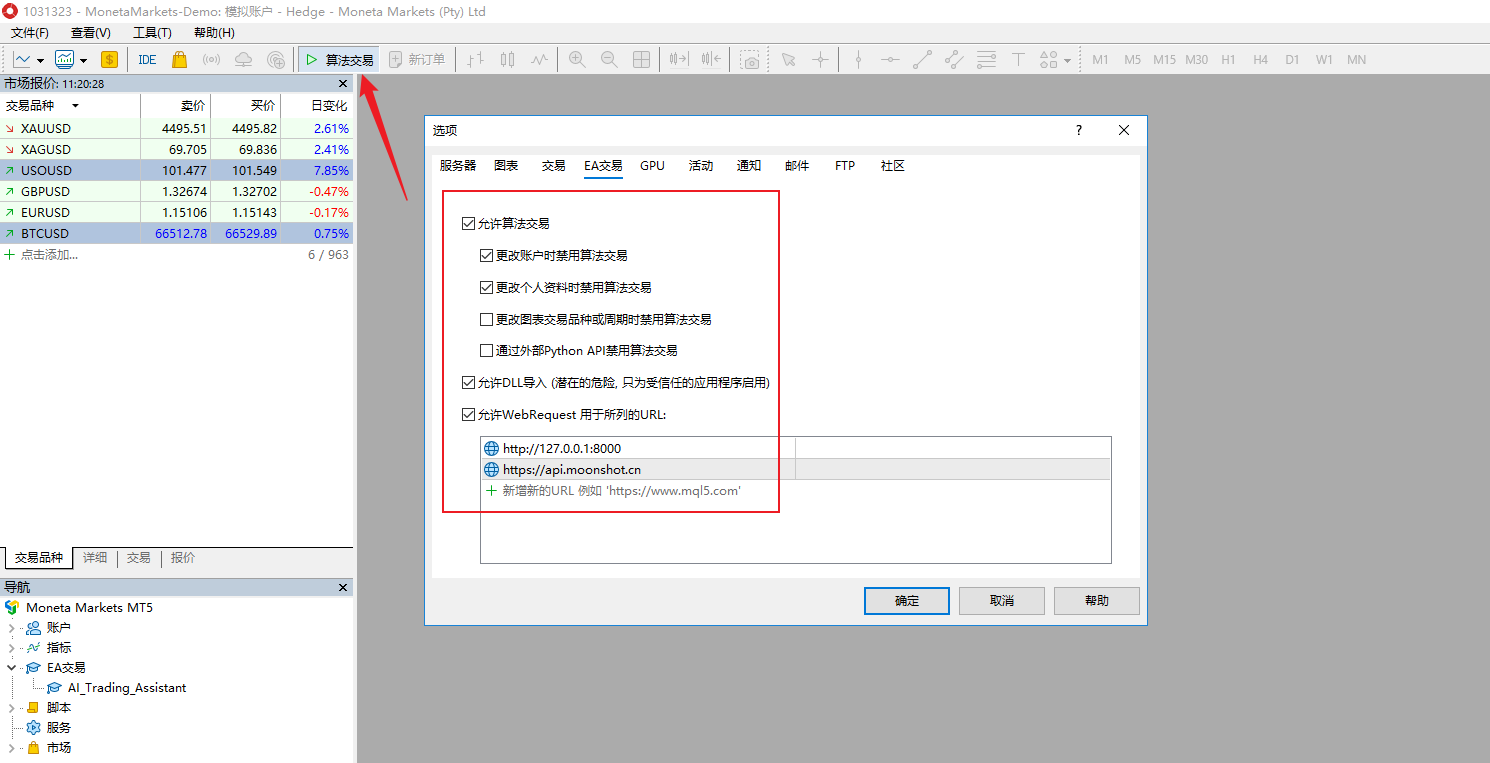Switch to the 通知 tab in options

(749, 166)
